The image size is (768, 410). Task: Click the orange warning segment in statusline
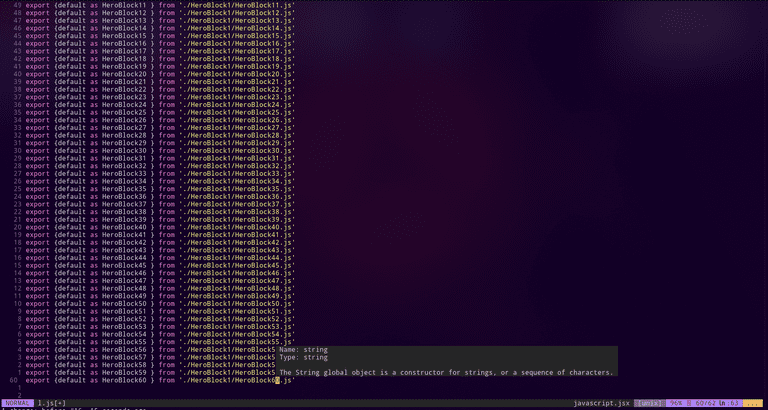coord(751,400)
